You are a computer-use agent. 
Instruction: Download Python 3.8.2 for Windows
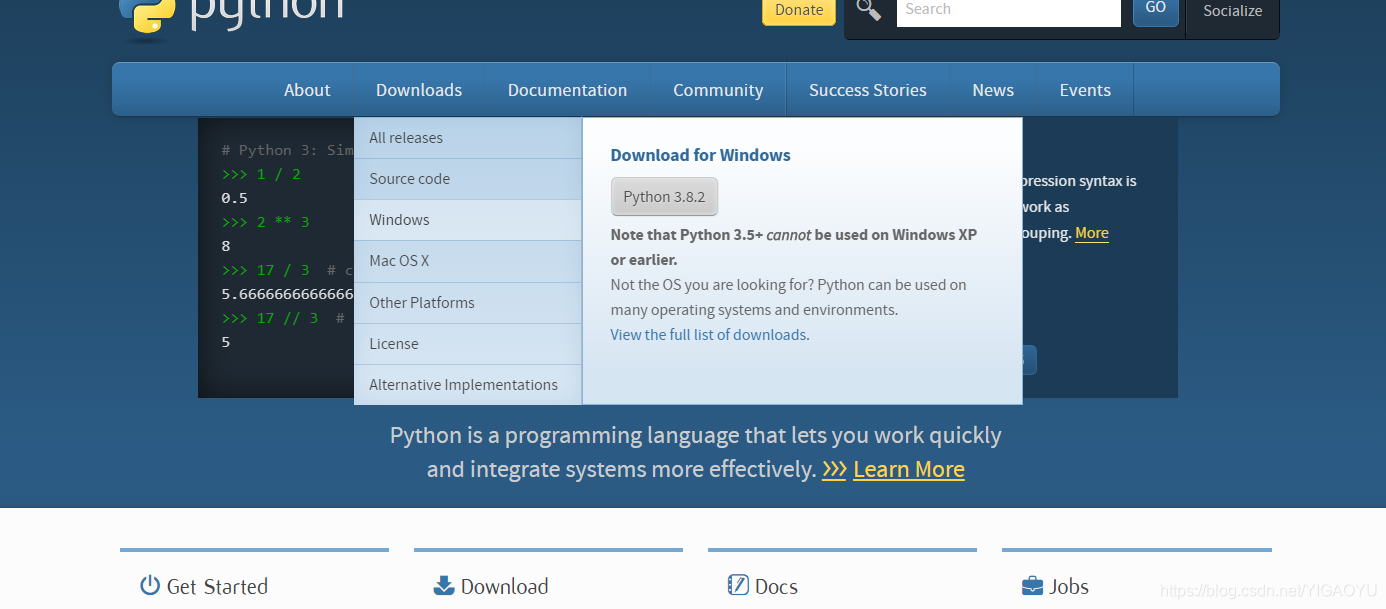(x=664, y=197)
